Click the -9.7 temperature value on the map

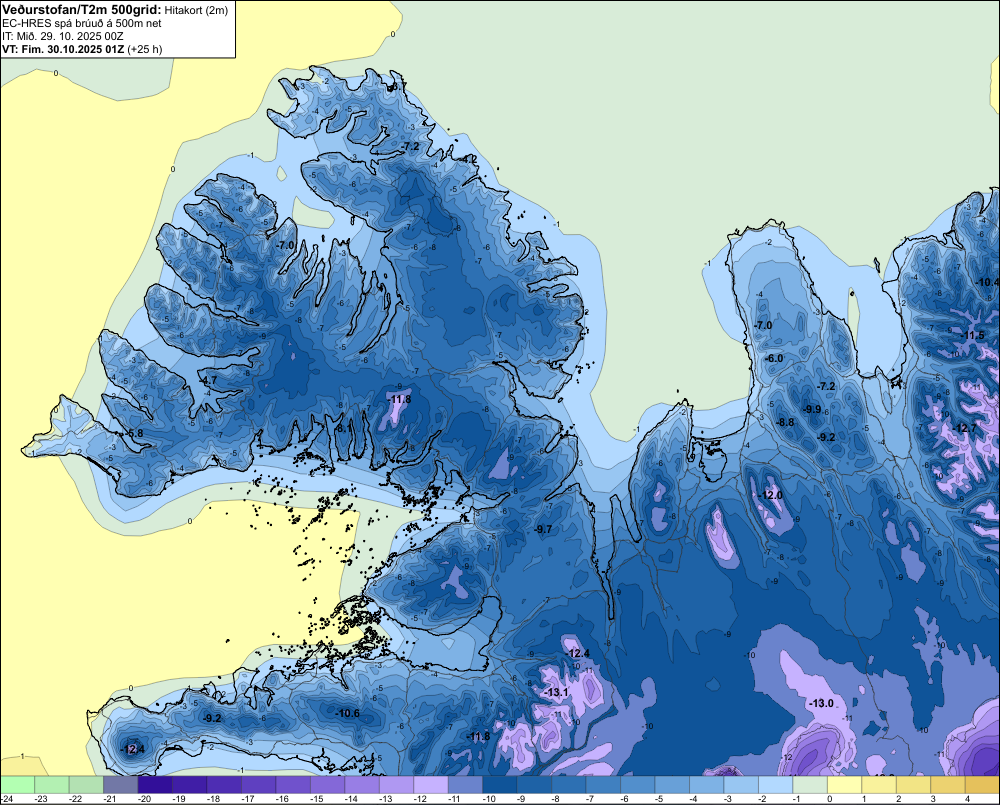coord(543,529)
